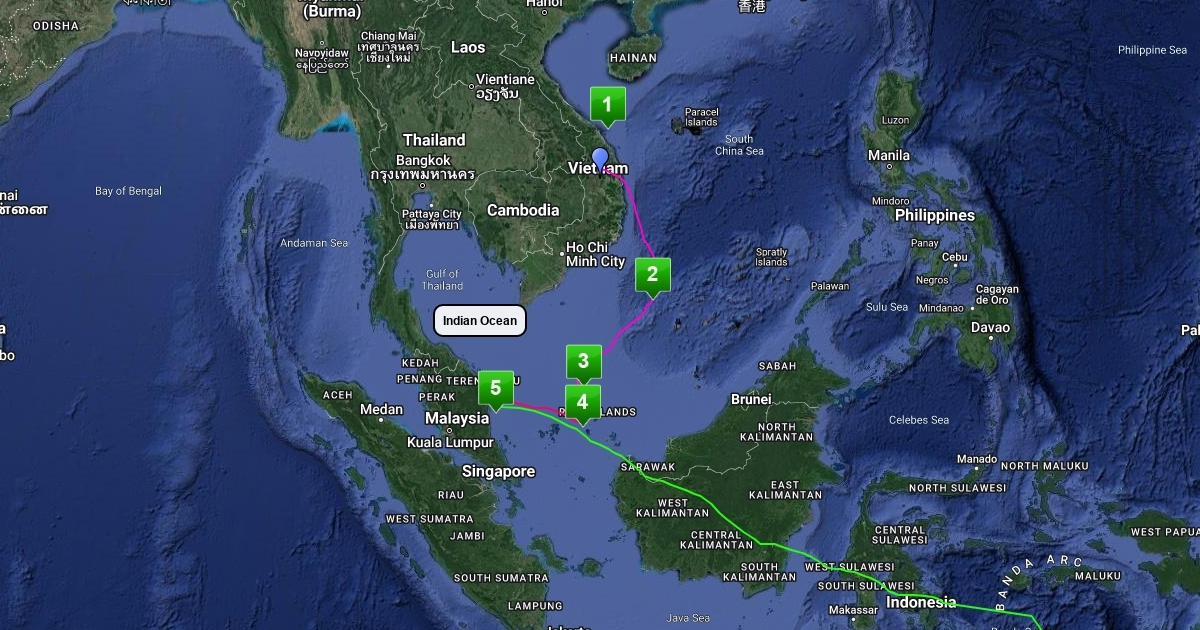The width and height of the screenshot is (1200, 630).
Task: Select the Spratly Islands label
Action: click(771, 256)
